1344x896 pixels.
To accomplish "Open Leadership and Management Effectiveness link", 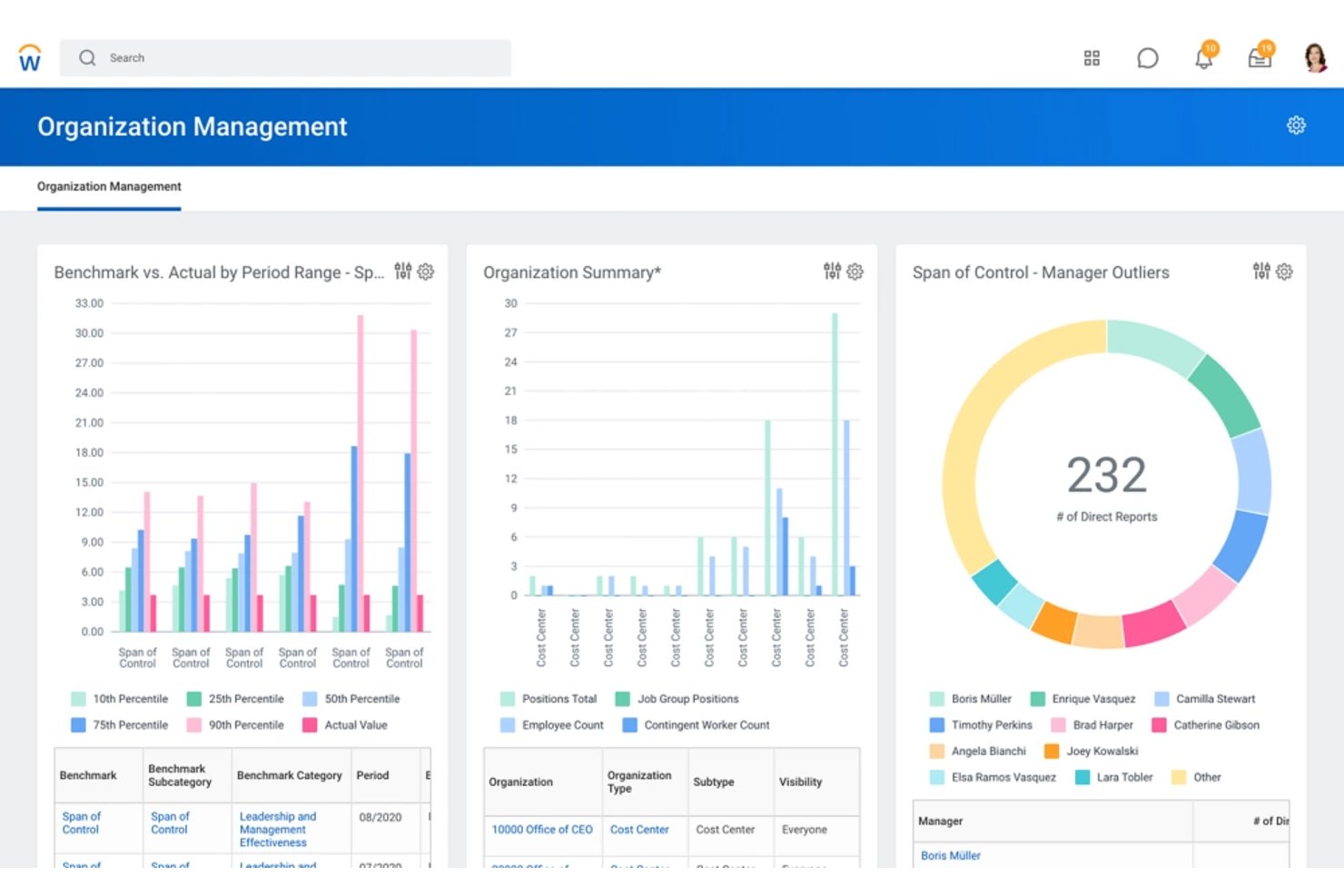I will [x=278, y=830].
